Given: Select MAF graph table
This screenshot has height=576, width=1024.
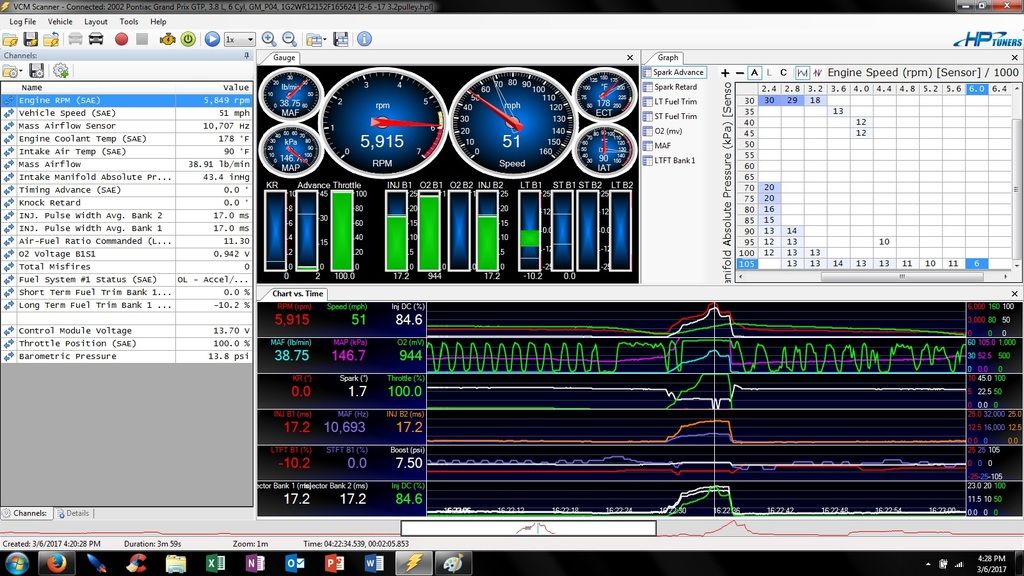Looking at the screenshot, I should tap(657, 146).
